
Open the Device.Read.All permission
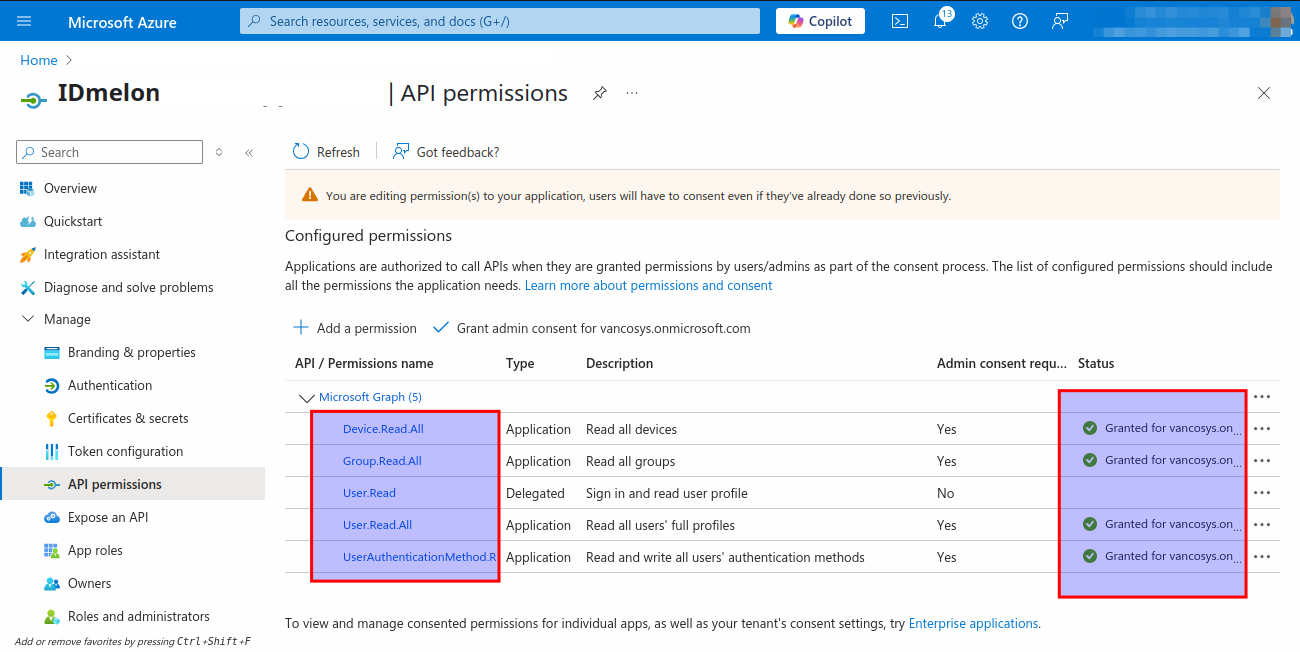(383, 429)
